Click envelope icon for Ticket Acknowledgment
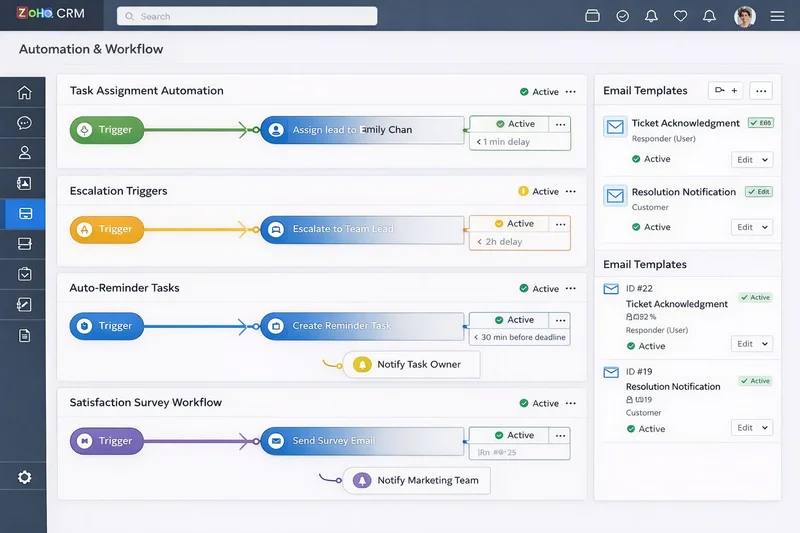Viewport: 800px width, 533px height. 615,127
